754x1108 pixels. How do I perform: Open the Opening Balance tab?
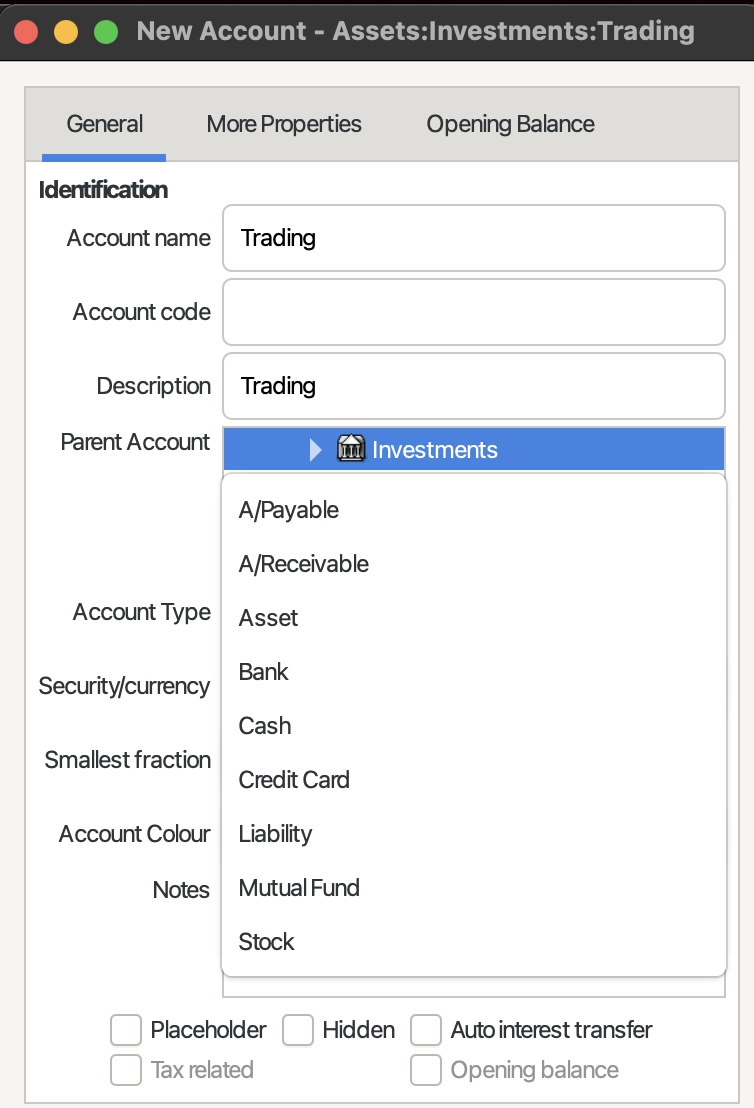point(510,124)
